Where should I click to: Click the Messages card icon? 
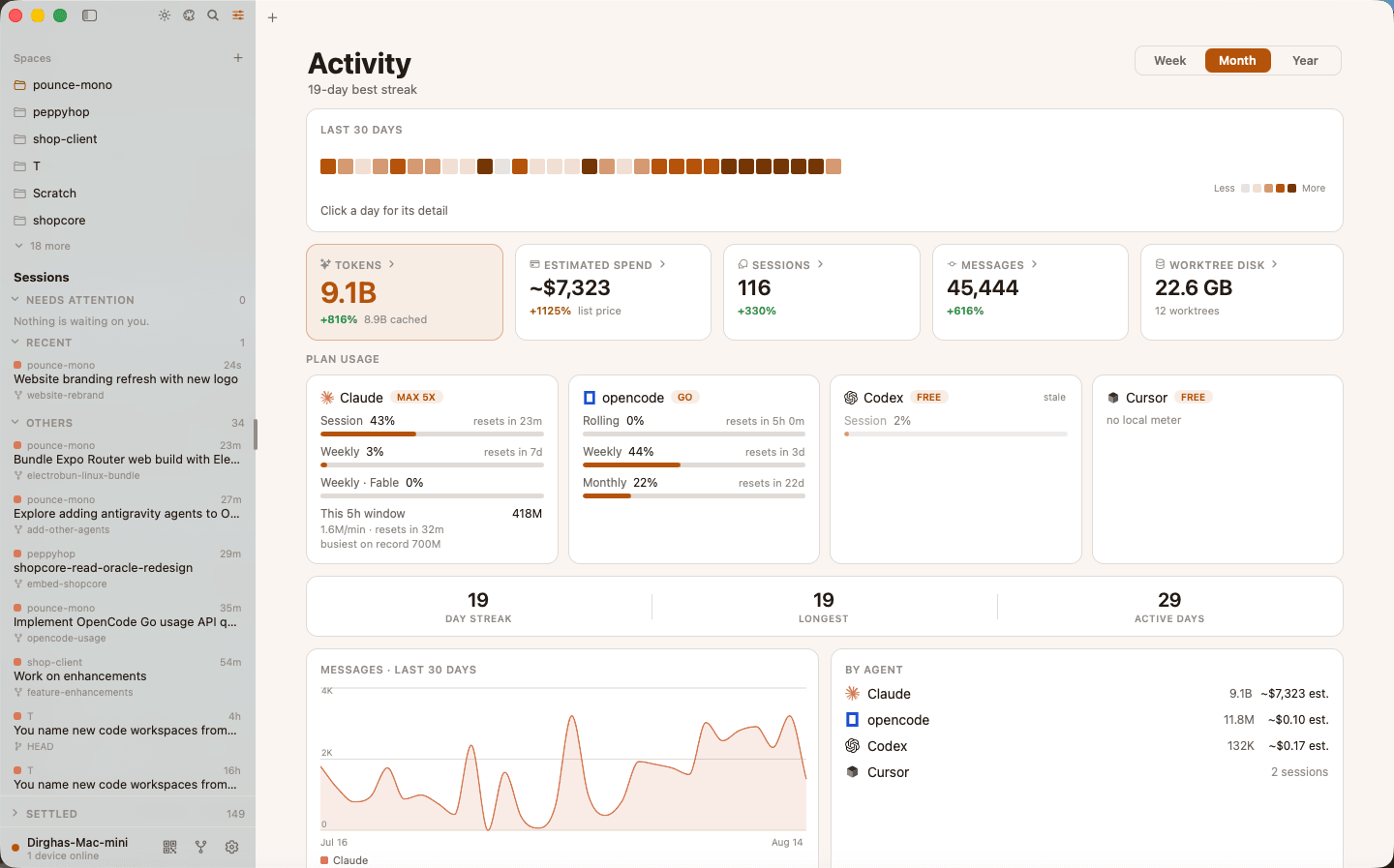tap(952, 264)
